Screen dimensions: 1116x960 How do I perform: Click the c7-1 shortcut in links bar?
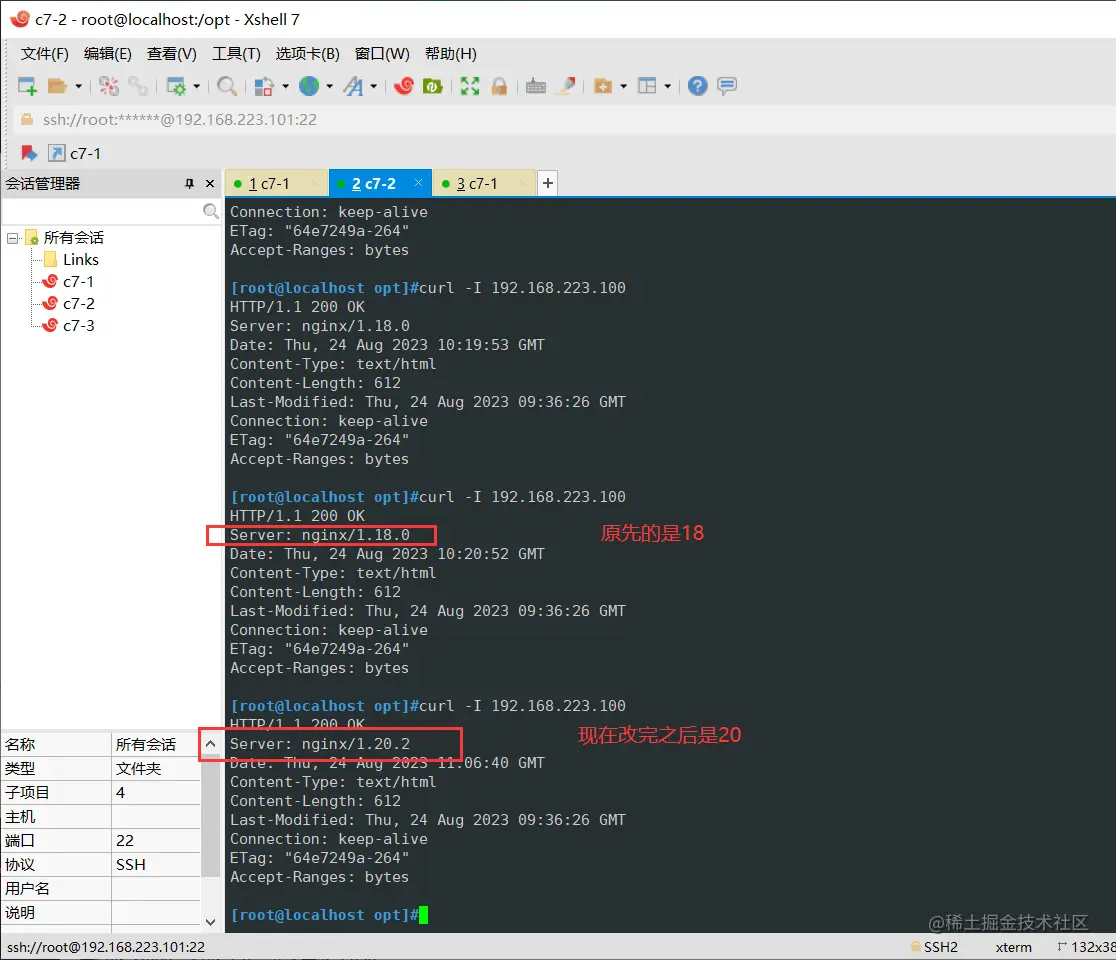(75, 153)
